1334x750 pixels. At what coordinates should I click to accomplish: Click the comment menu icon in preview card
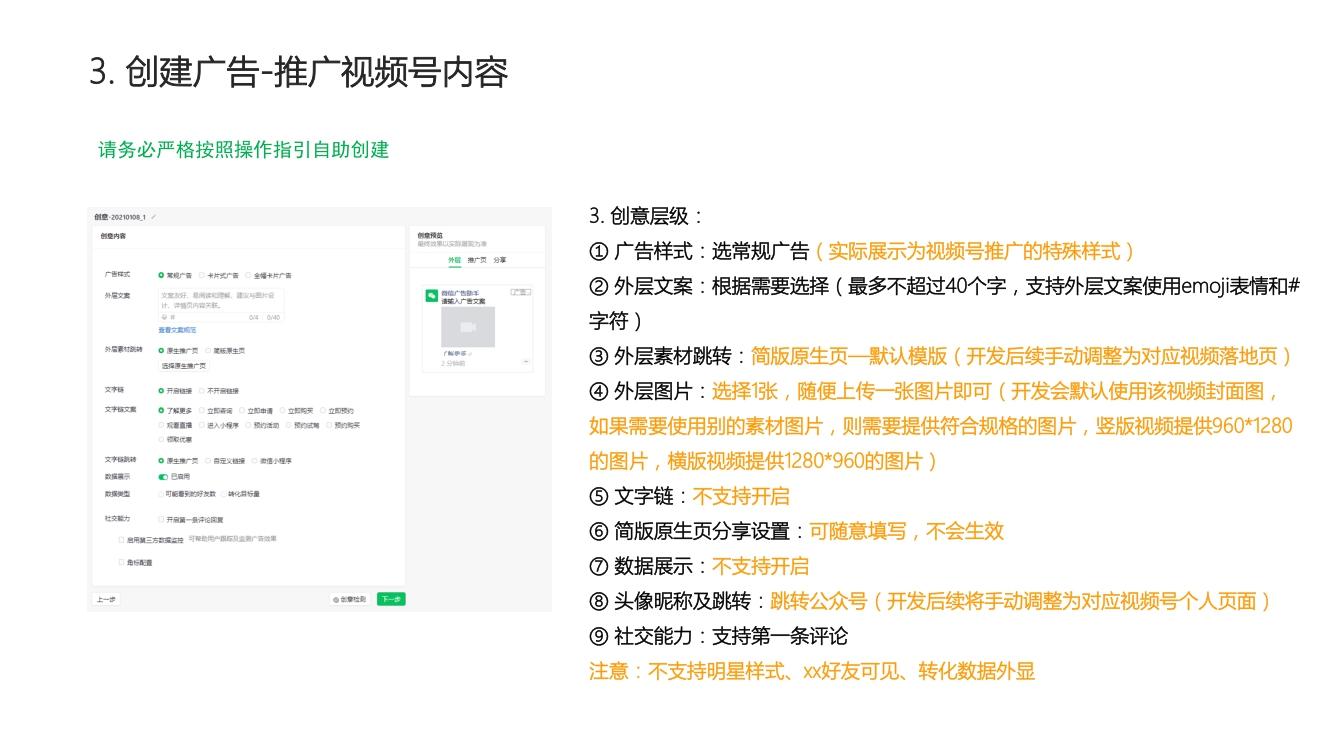[526, 362]
